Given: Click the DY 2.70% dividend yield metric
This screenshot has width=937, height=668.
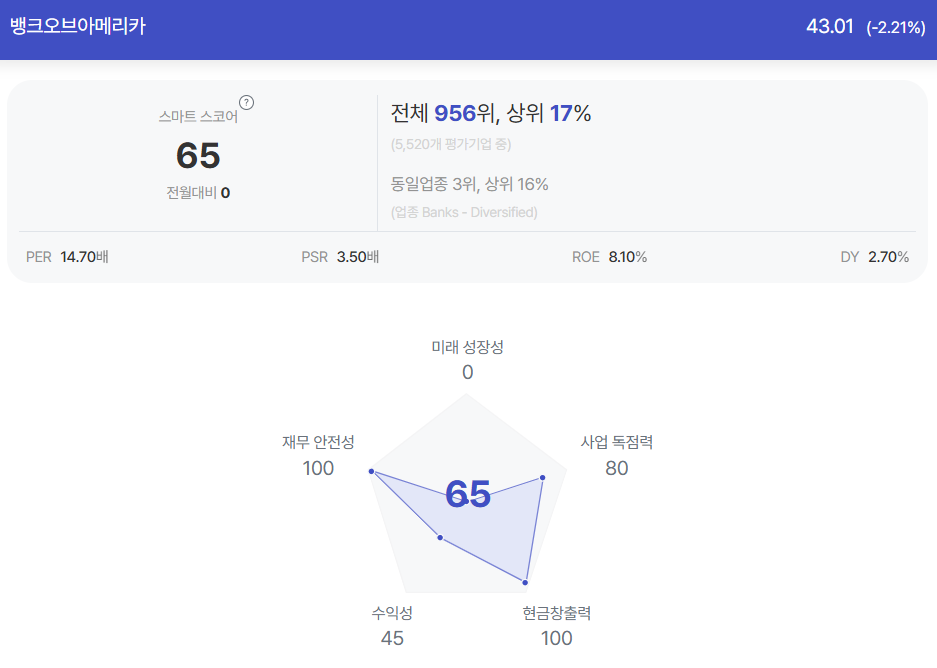Looking at the screenshot, I should click(x=875, y=257).
